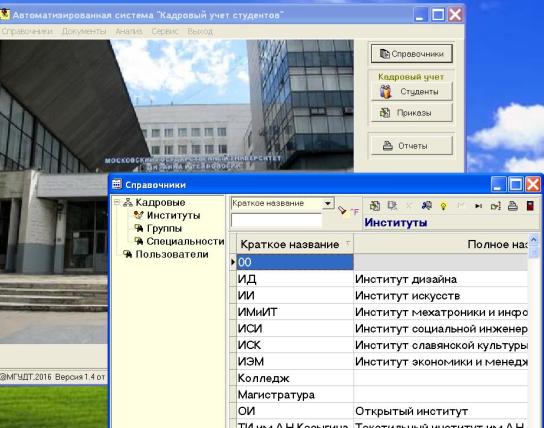The height and width of the screenshot is (428, 544).
Task: Select Кадровые in the directory tree
Action: pos(160,202)
